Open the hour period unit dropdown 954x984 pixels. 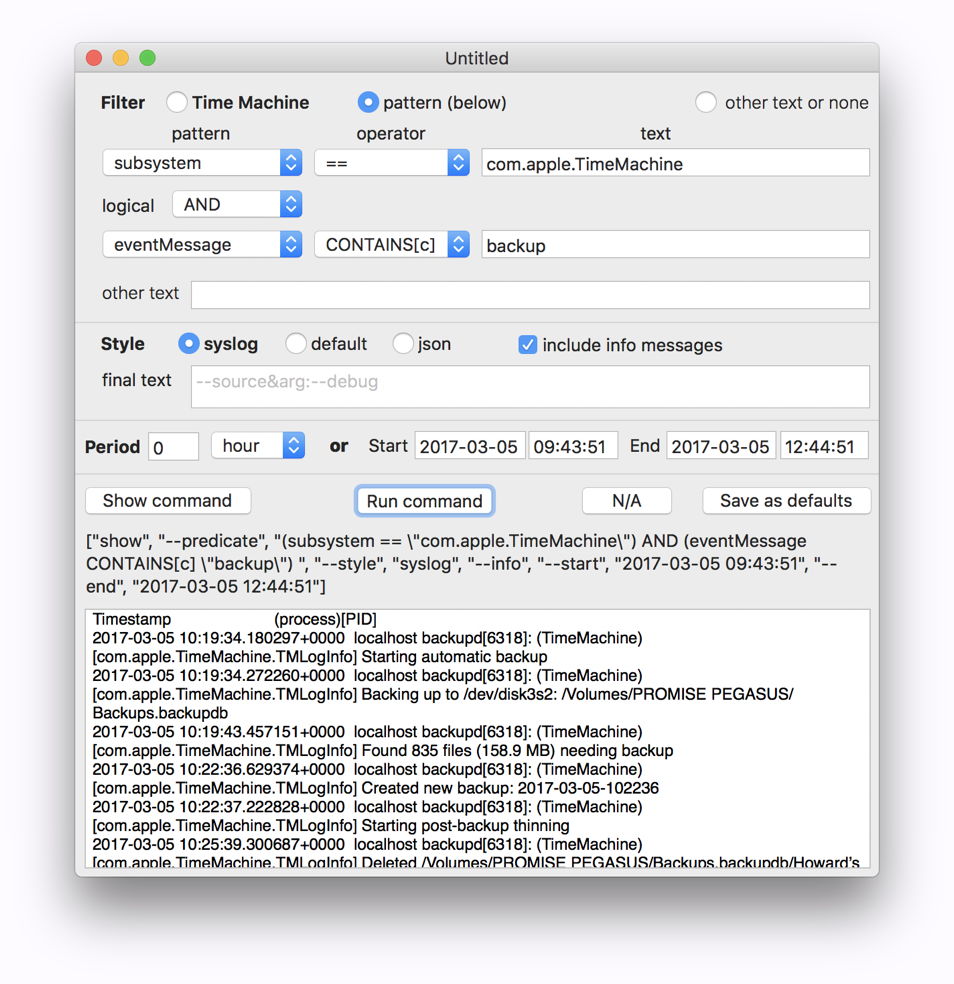coord(257,446)
